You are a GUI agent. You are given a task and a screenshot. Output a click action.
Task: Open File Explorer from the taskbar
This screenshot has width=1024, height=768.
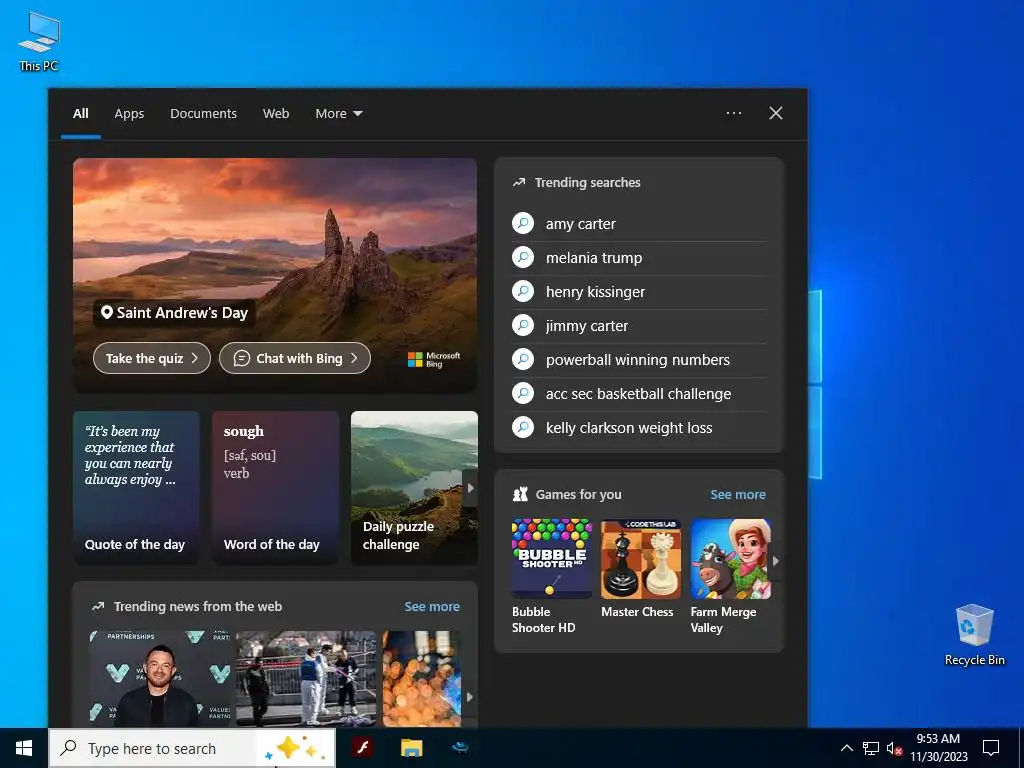(x=411, y=748)
